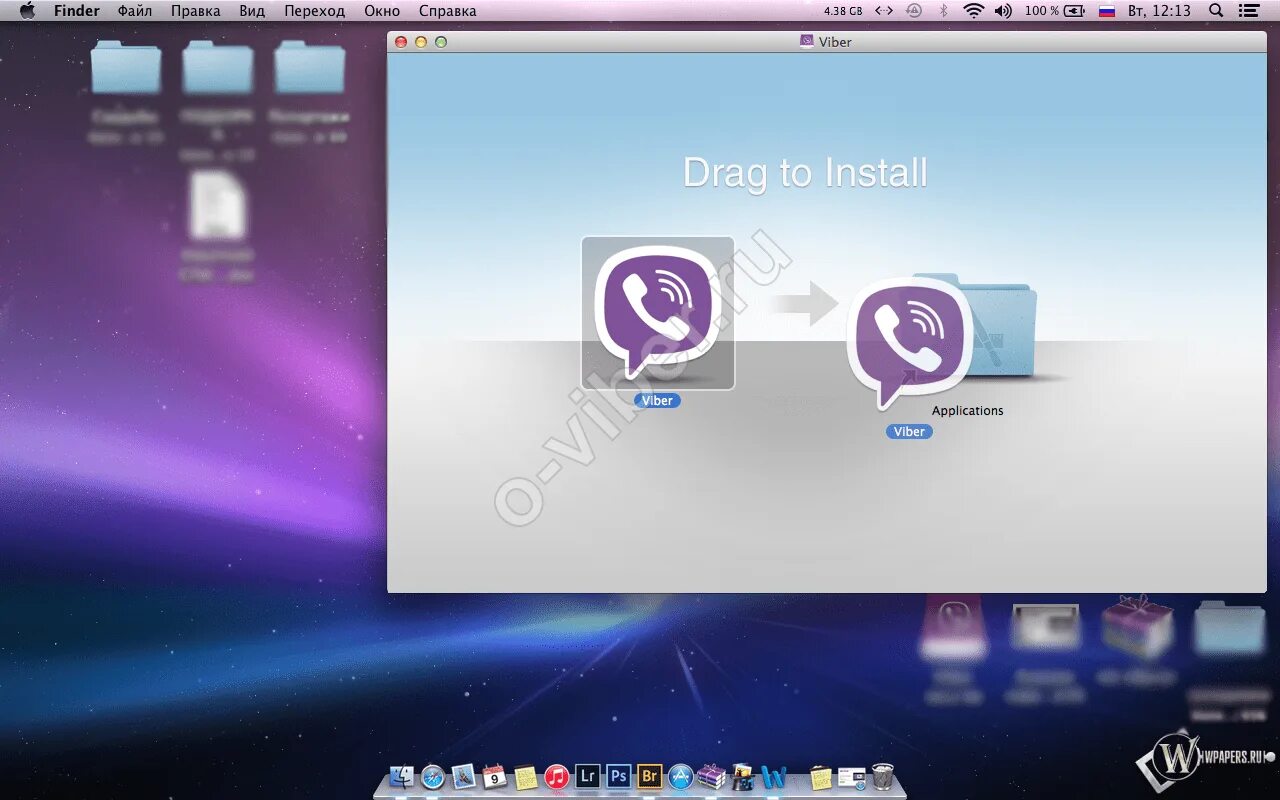Select the first blurred folder on the desktop
Image resolution: width=1280 pixels, height=800 pixels.
pos(125,67)
